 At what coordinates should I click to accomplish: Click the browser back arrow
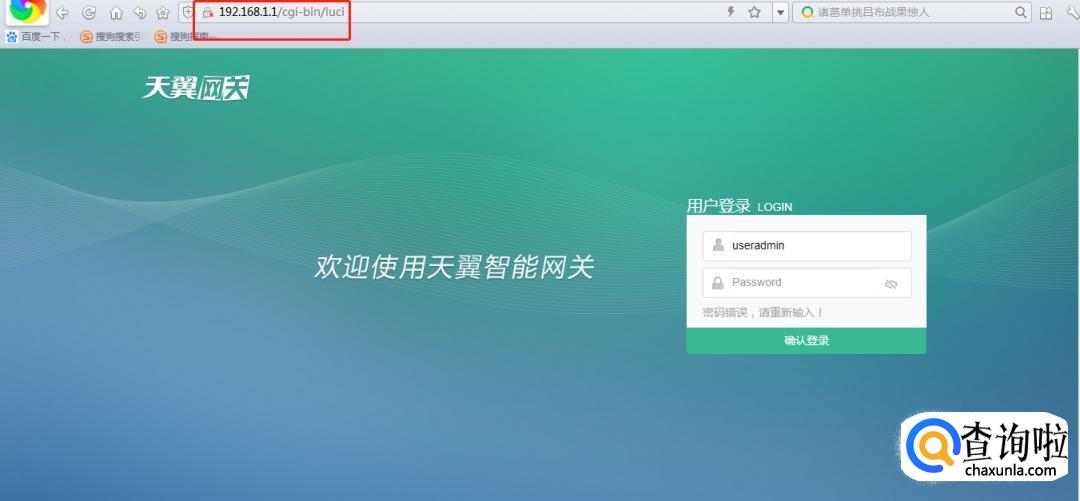(x=62, y=12)
